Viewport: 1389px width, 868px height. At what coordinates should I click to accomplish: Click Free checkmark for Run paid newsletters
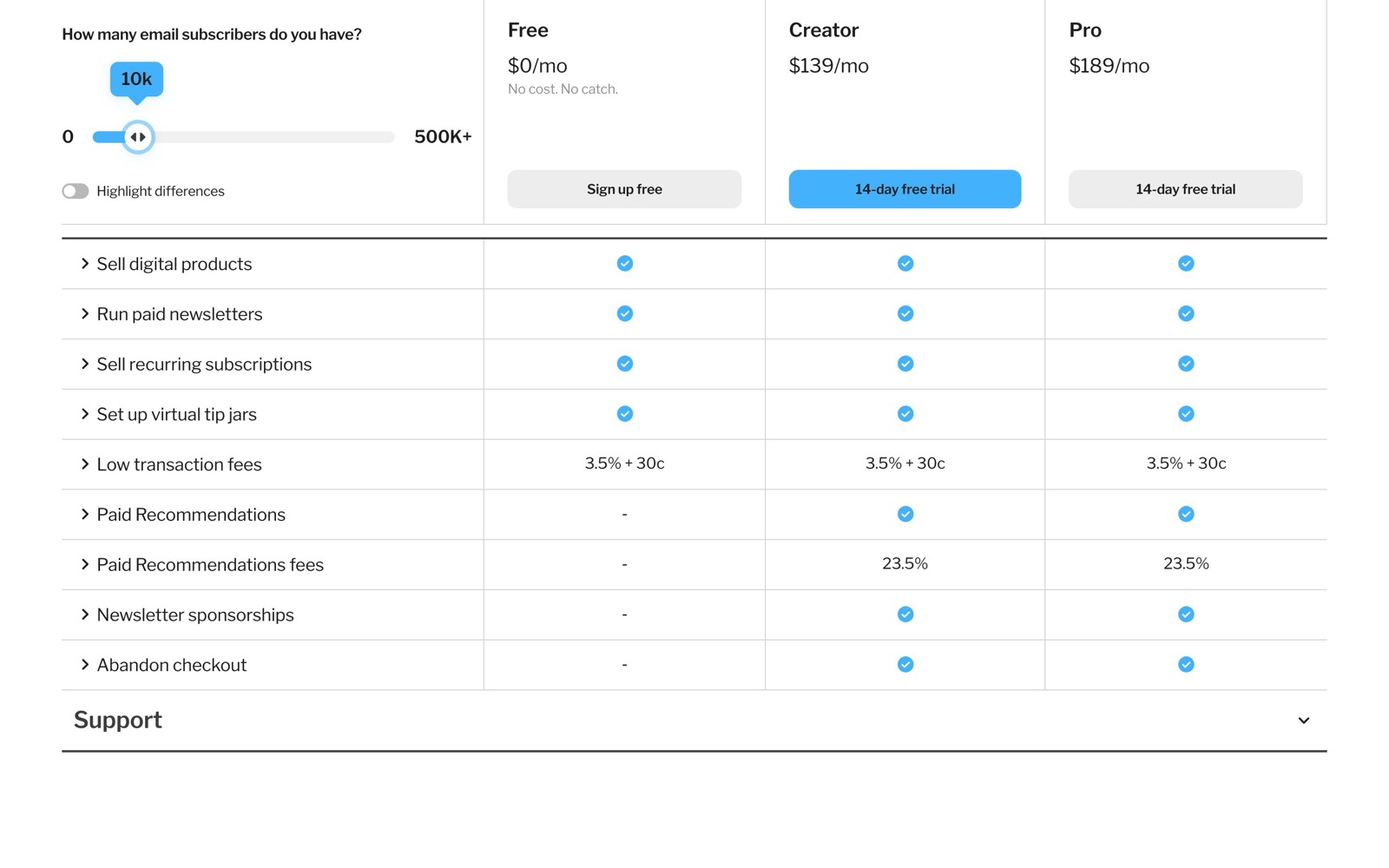tap(624, 313)
